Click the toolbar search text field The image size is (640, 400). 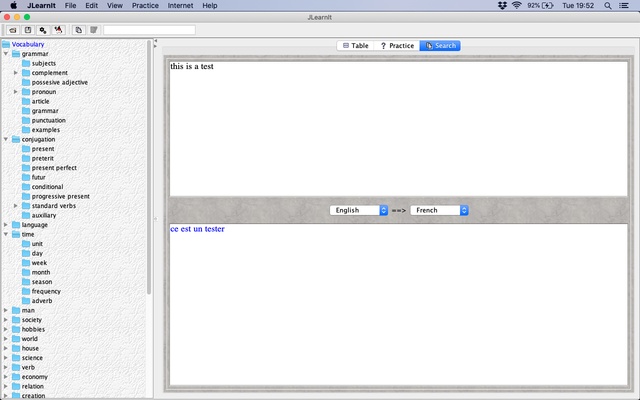[x=149, y=30]
